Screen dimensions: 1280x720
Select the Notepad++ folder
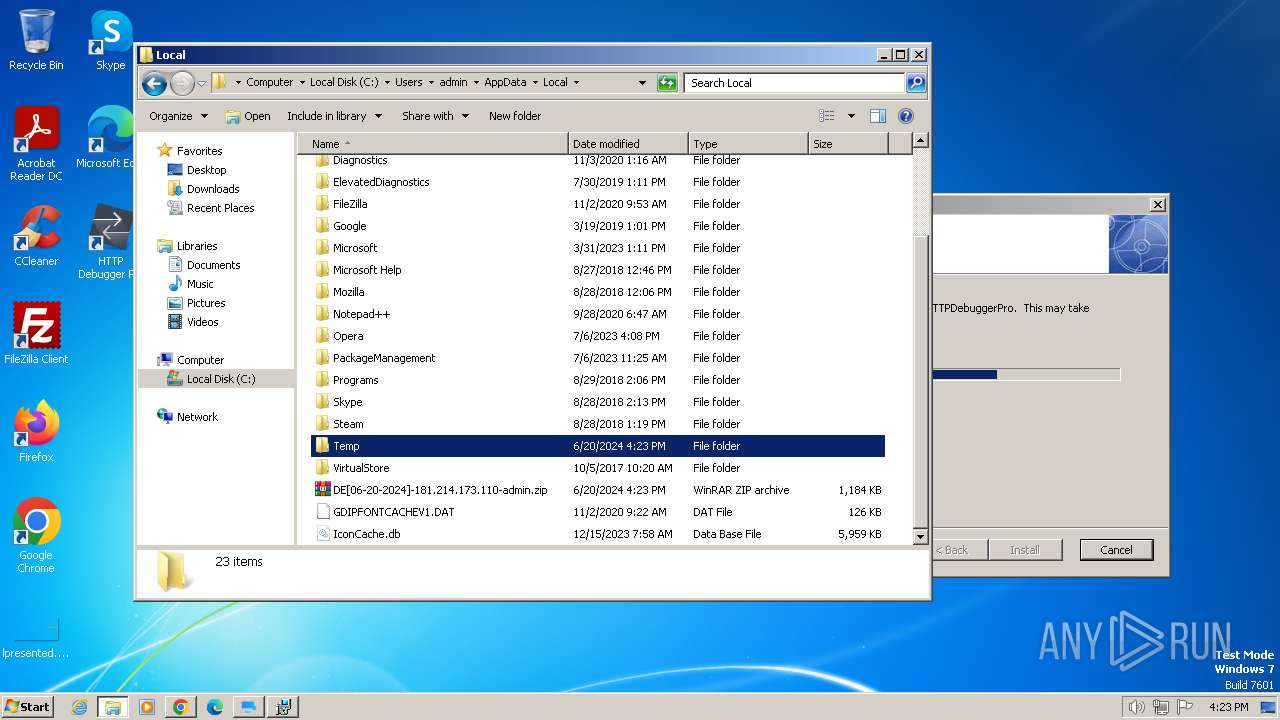598,314
